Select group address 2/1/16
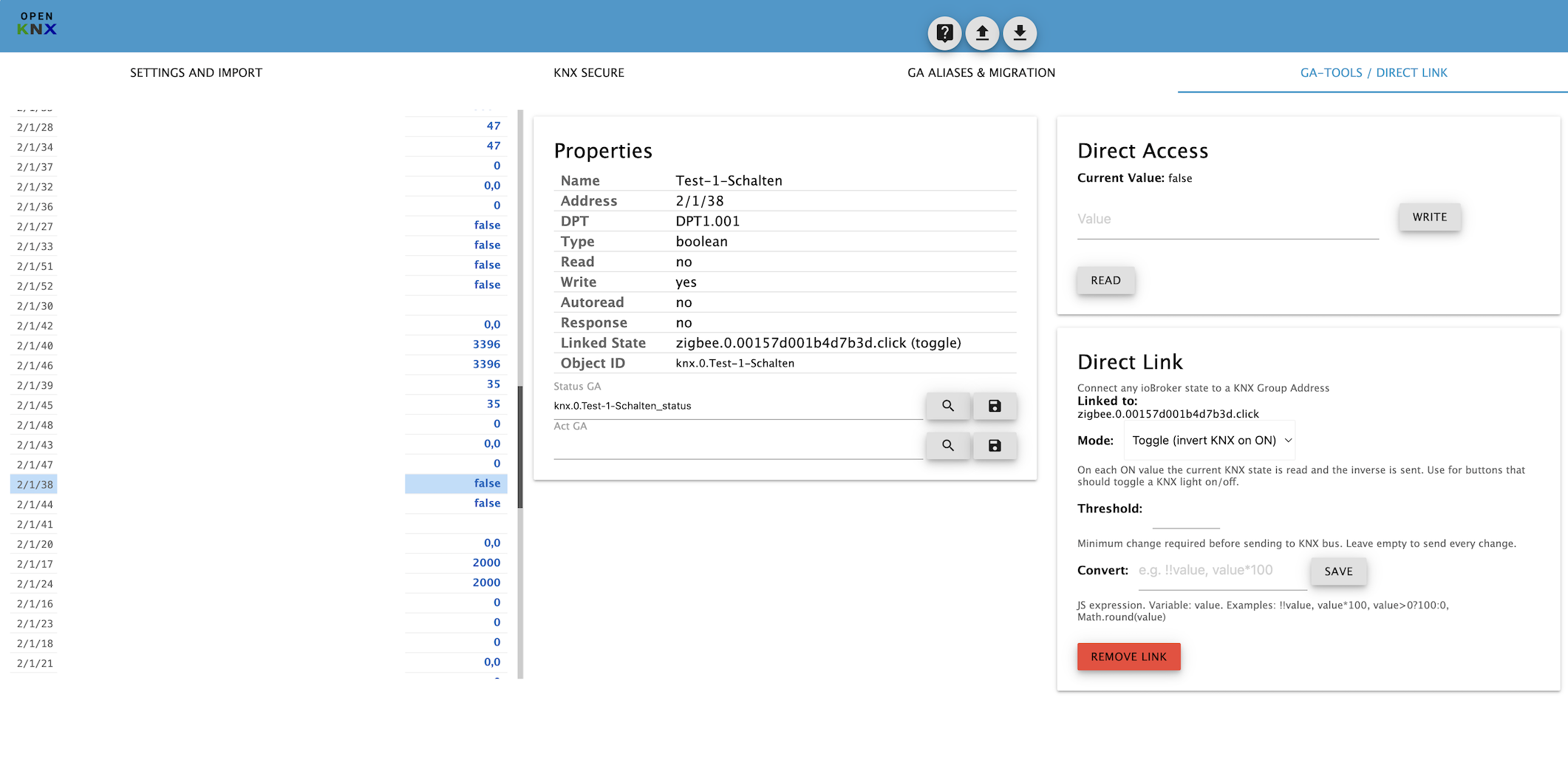The image size is (1568, 757). [35, 604]
